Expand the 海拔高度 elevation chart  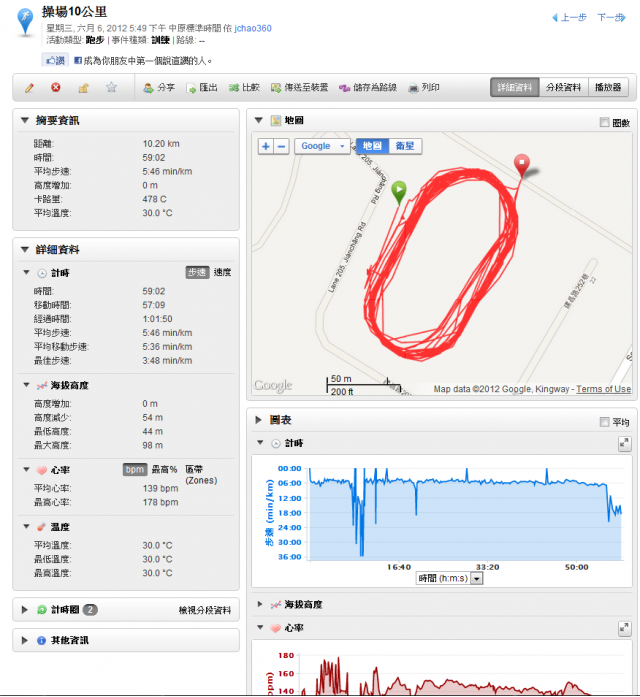pyautogui.click(x=260, y=604)
